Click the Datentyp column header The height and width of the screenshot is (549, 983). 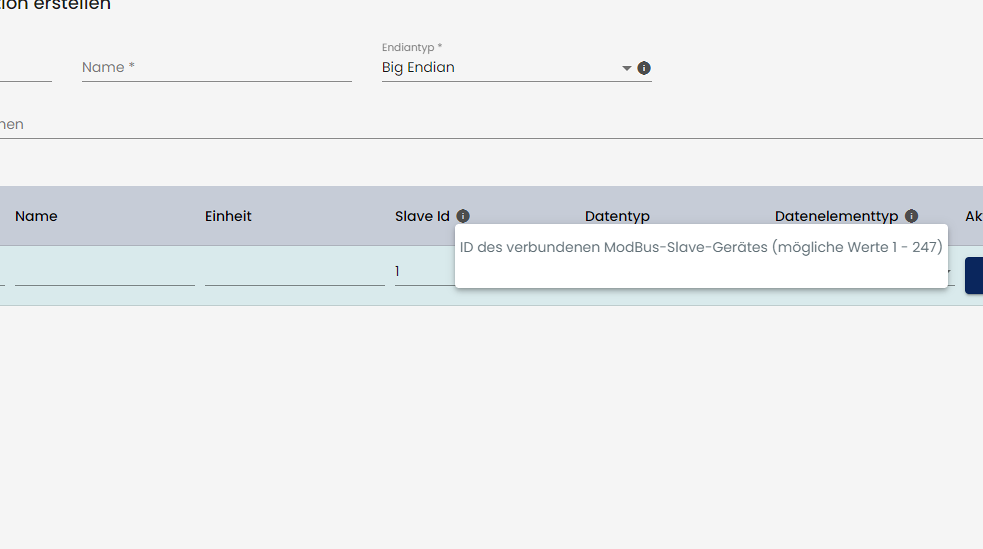(617, 216)
